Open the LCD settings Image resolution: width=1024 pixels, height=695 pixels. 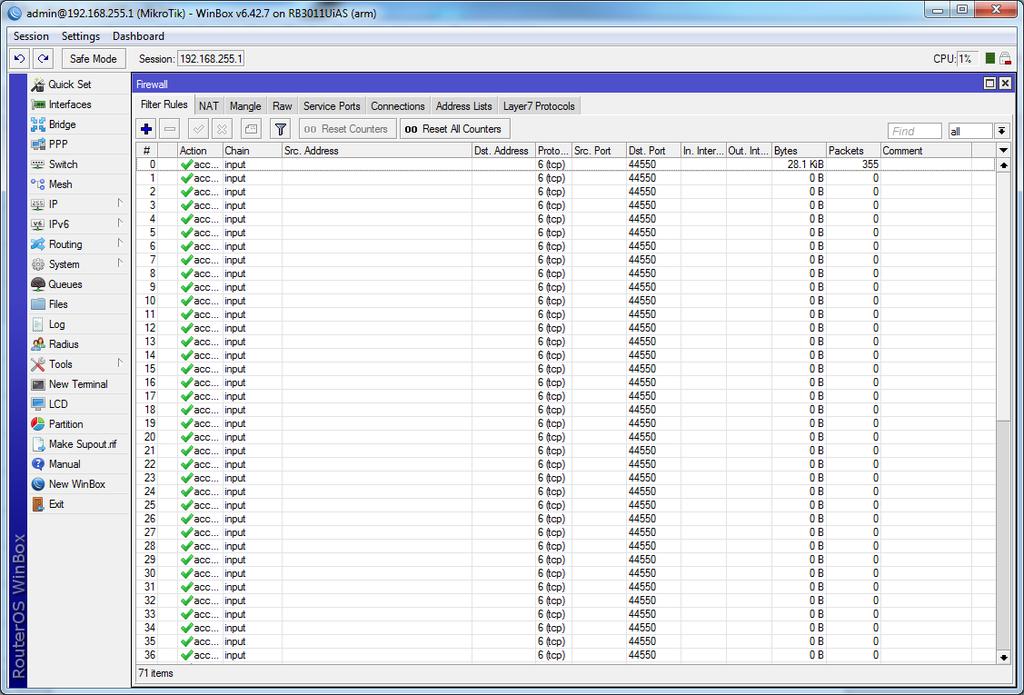pyautogui.click(x=58, y=404)
